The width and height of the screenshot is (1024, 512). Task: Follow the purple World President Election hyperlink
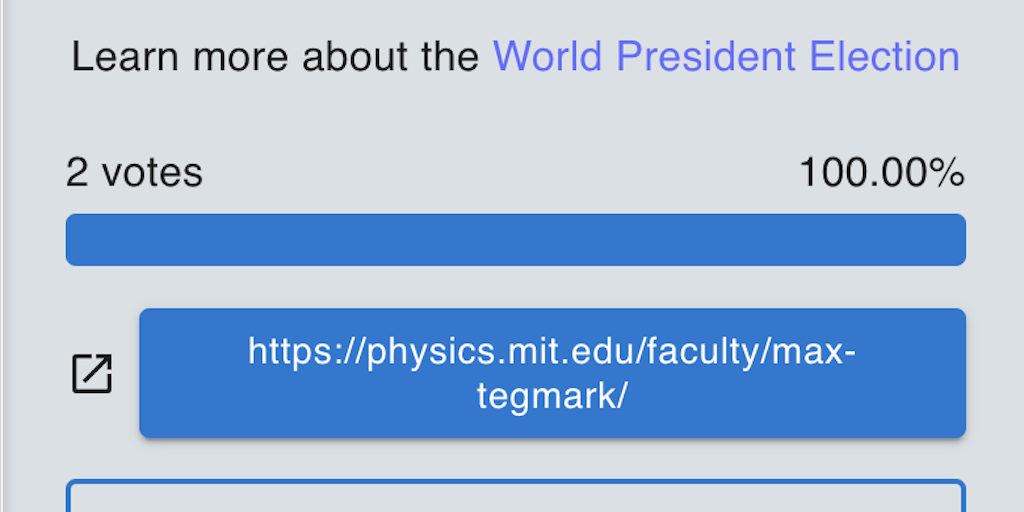coord(726,57)
